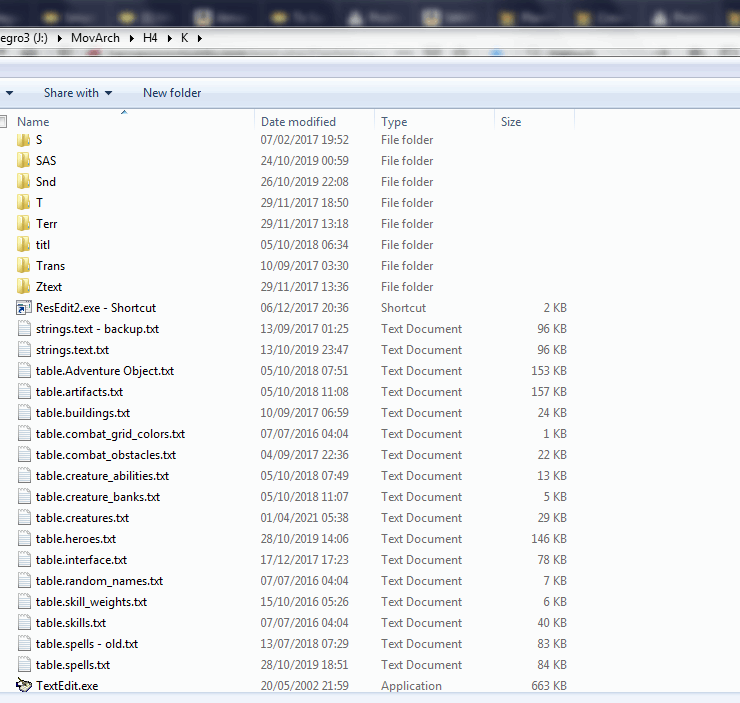Image resolution: width=740 pixels, height=703 pixels.
Task: Toggle the select-all checkbox beside Name
Action: click(x=3, y=122)
